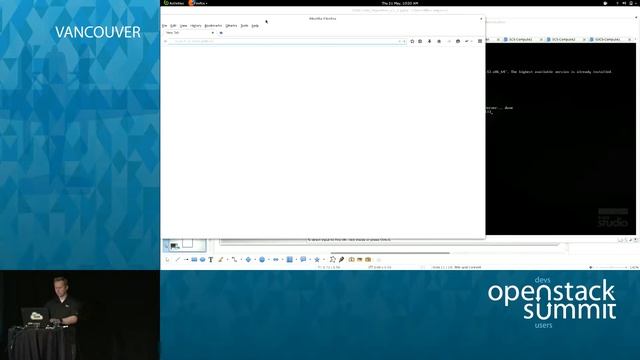Select Stars shape icon
The width and height of the screenshot is (640, 360).
pos(317,260)
